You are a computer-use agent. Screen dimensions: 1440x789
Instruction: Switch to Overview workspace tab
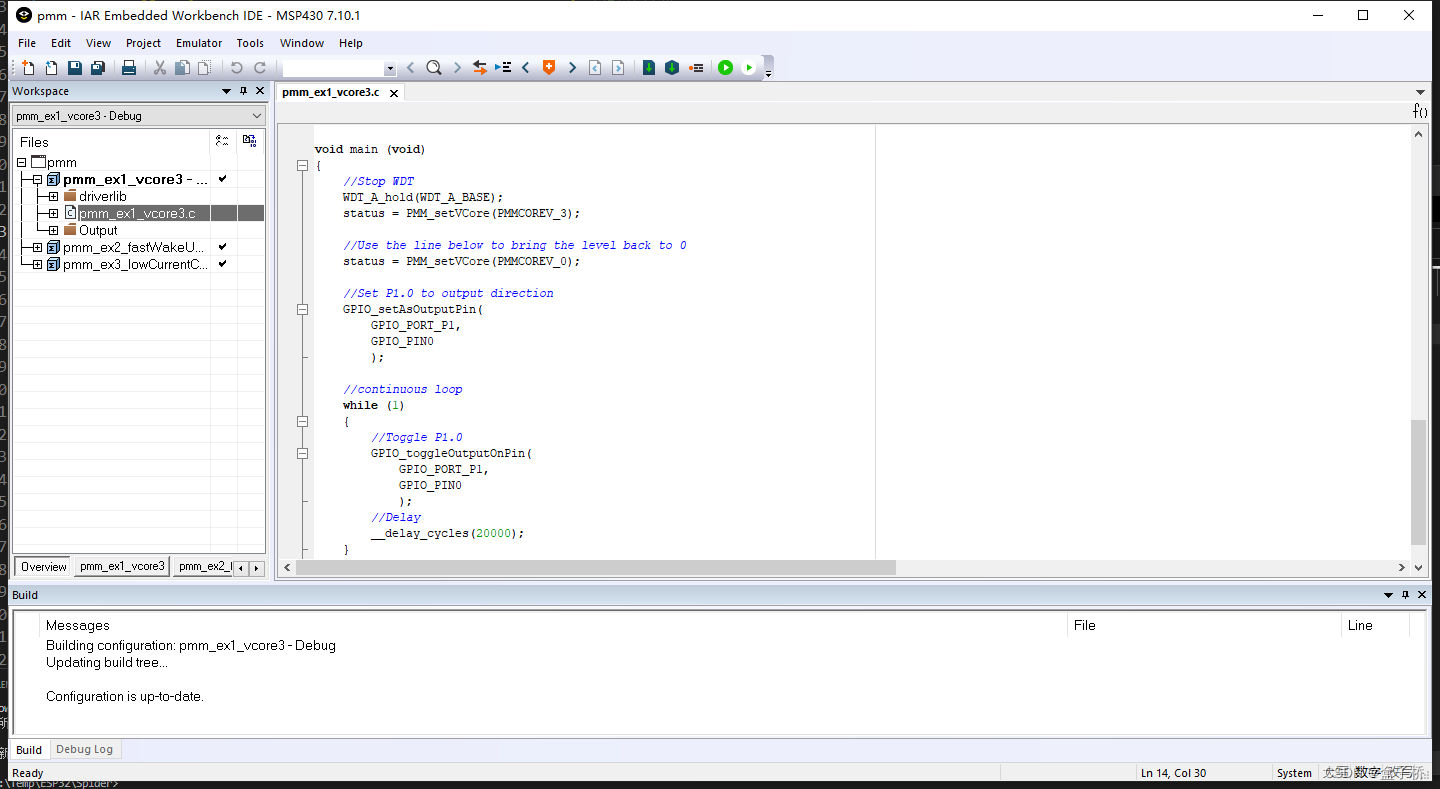coord(43,567)
